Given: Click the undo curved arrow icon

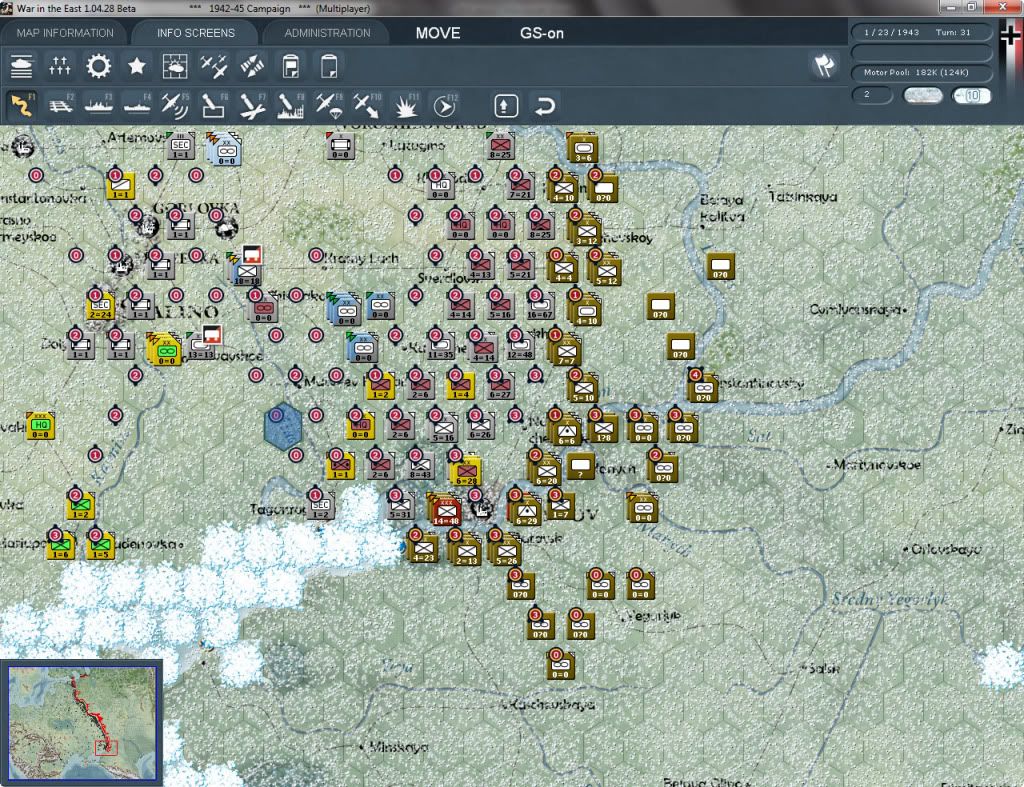Looking at the screenshot, I should 544,105.
